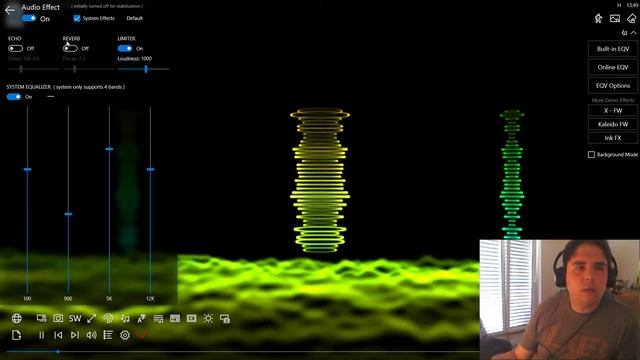Click the 900 Hz equalizer band handle
Viewport: 640px width, 360px height.
point(68,214)
